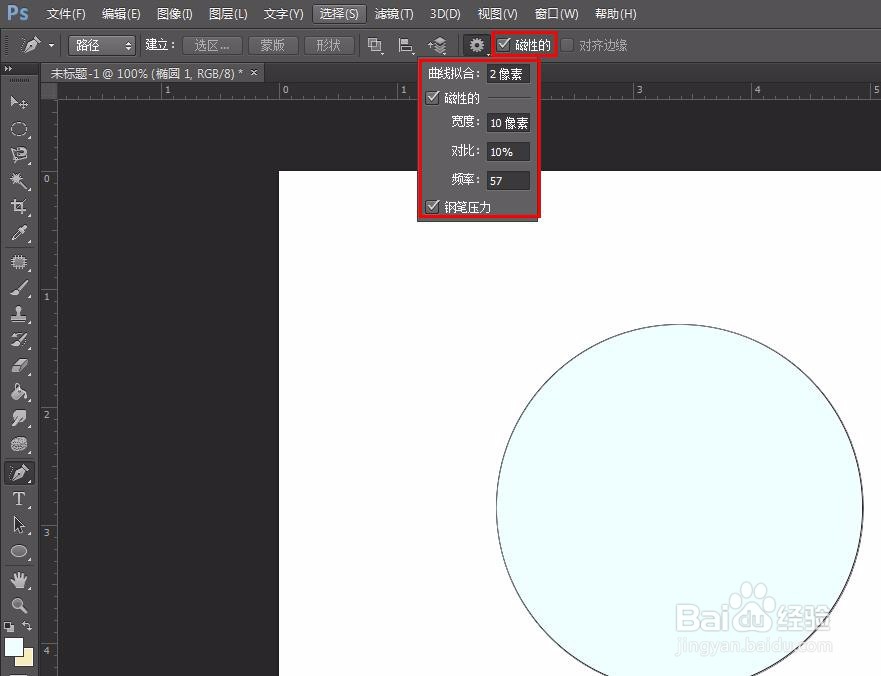Select the Zoom tool
The width and height of the screenshot is (881, 676).
pos(19,605)
